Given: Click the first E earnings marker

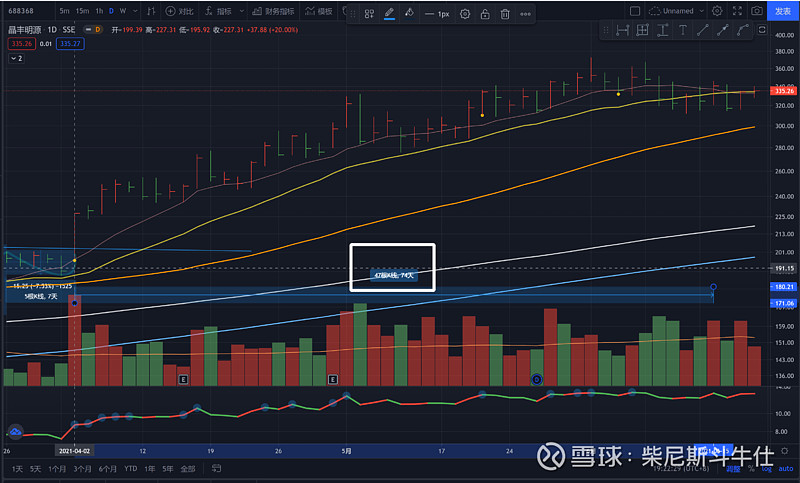Looking at the screenshot, I should (183, 379).
